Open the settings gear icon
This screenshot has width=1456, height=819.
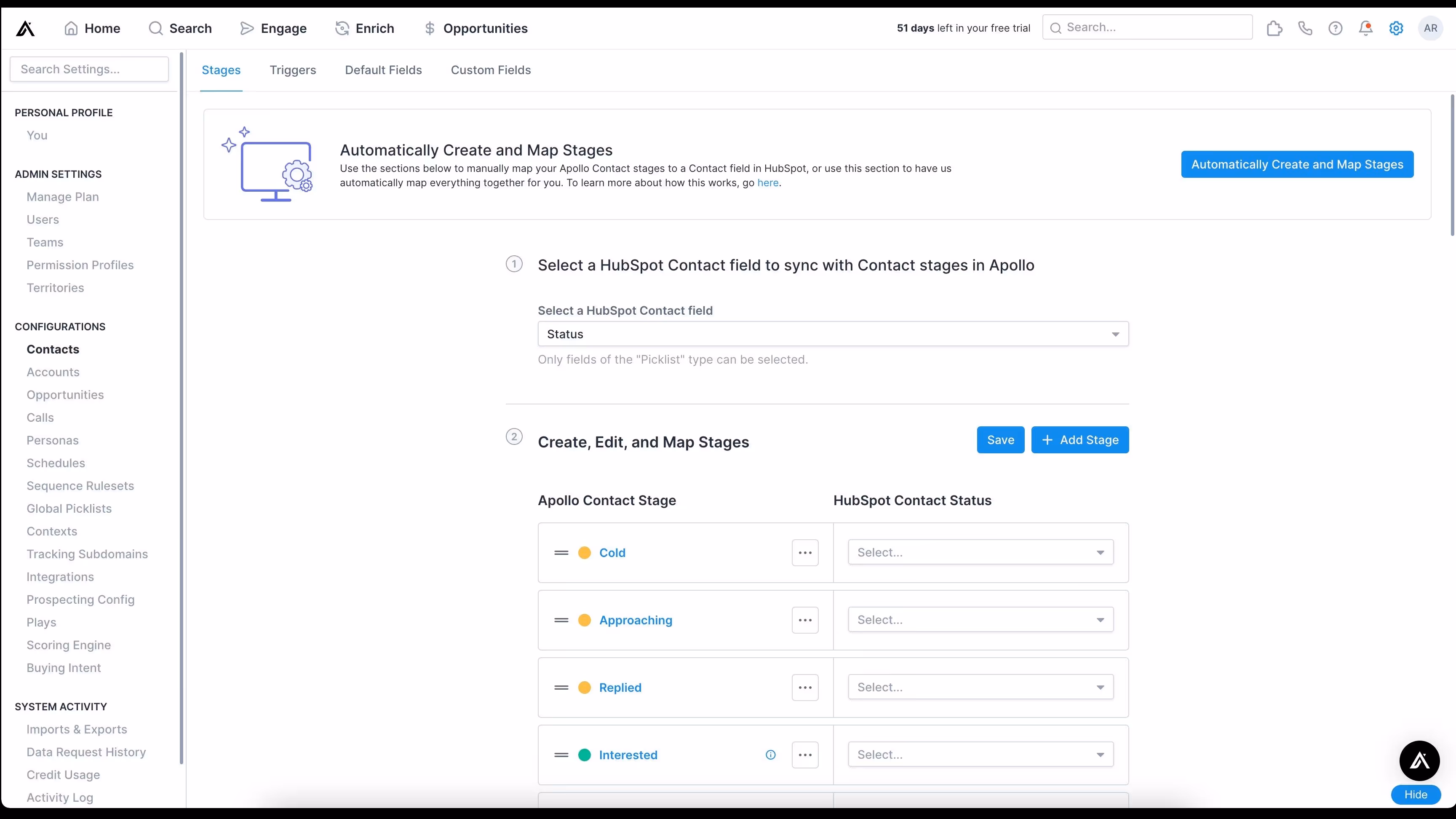coord(1396,28)
